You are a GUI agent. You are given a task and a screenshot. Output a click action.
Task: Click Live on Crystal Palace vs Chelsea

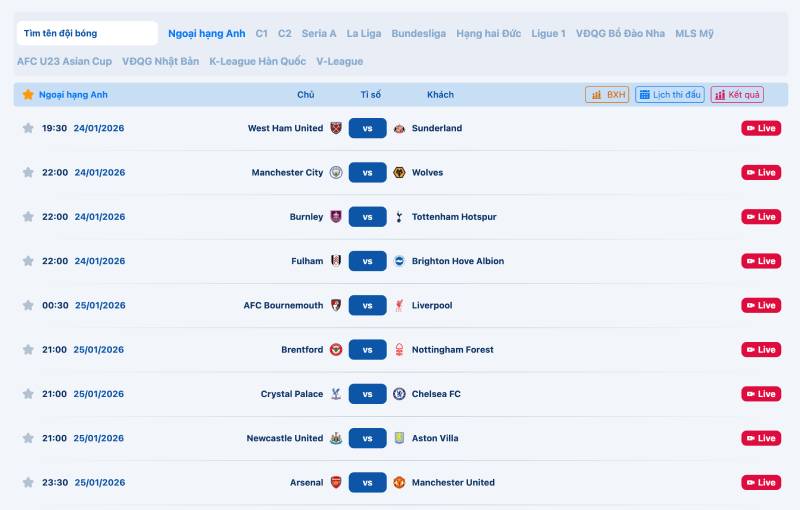[761, 394]
